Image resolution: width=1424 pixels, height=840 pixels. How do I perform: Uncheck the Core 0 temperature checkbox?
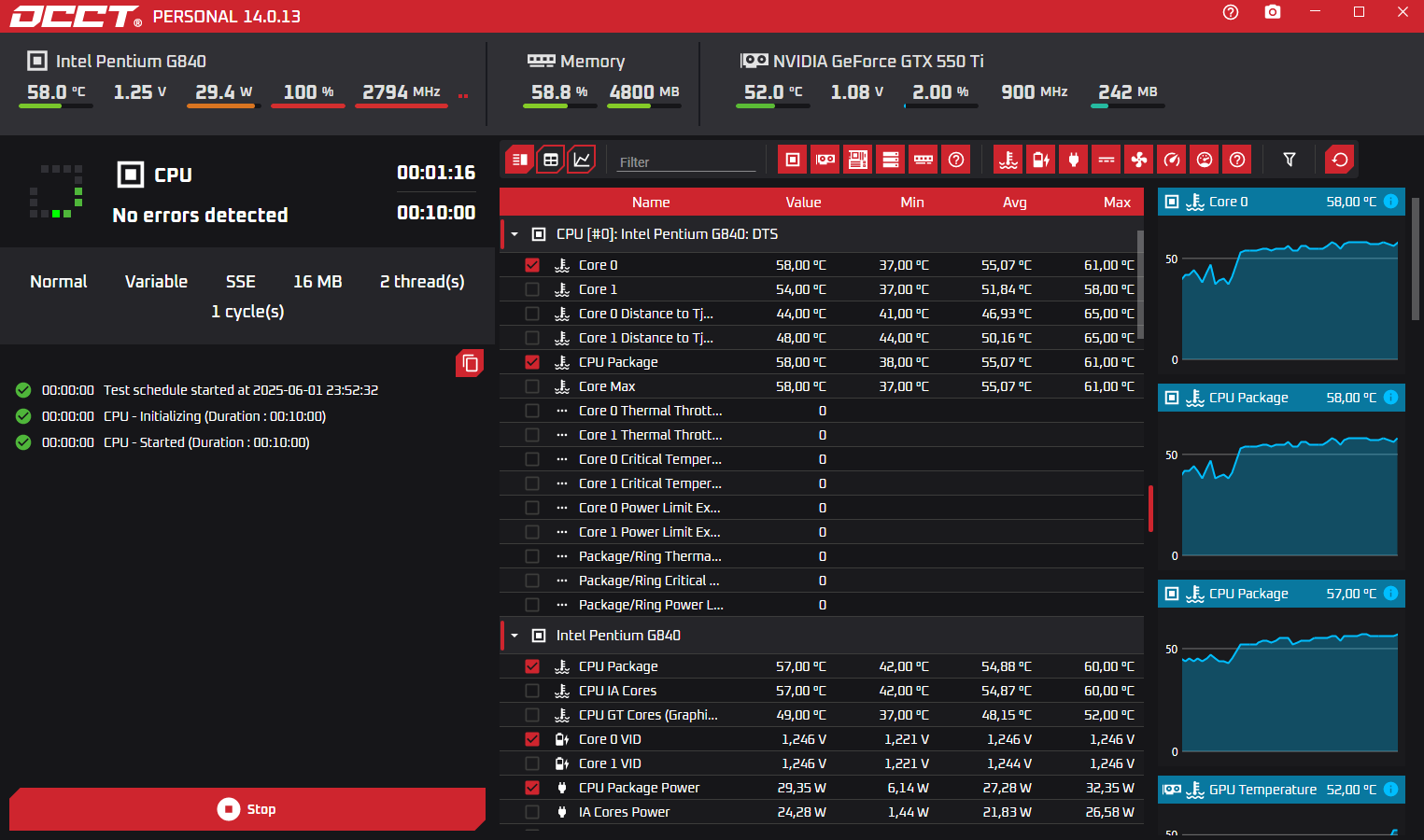[x=532, y=265]
